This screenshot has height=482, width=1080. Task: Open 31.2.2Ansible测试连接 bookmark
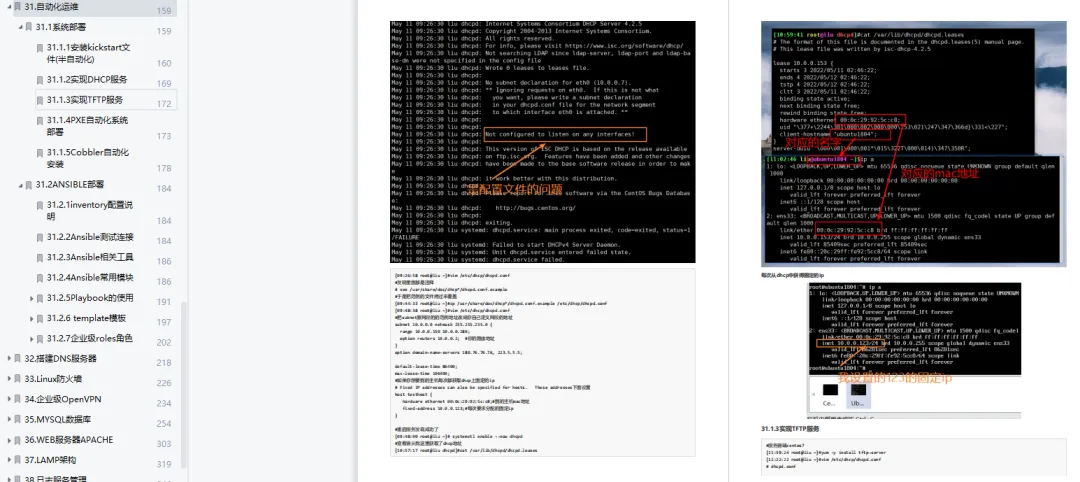[90, 238]
